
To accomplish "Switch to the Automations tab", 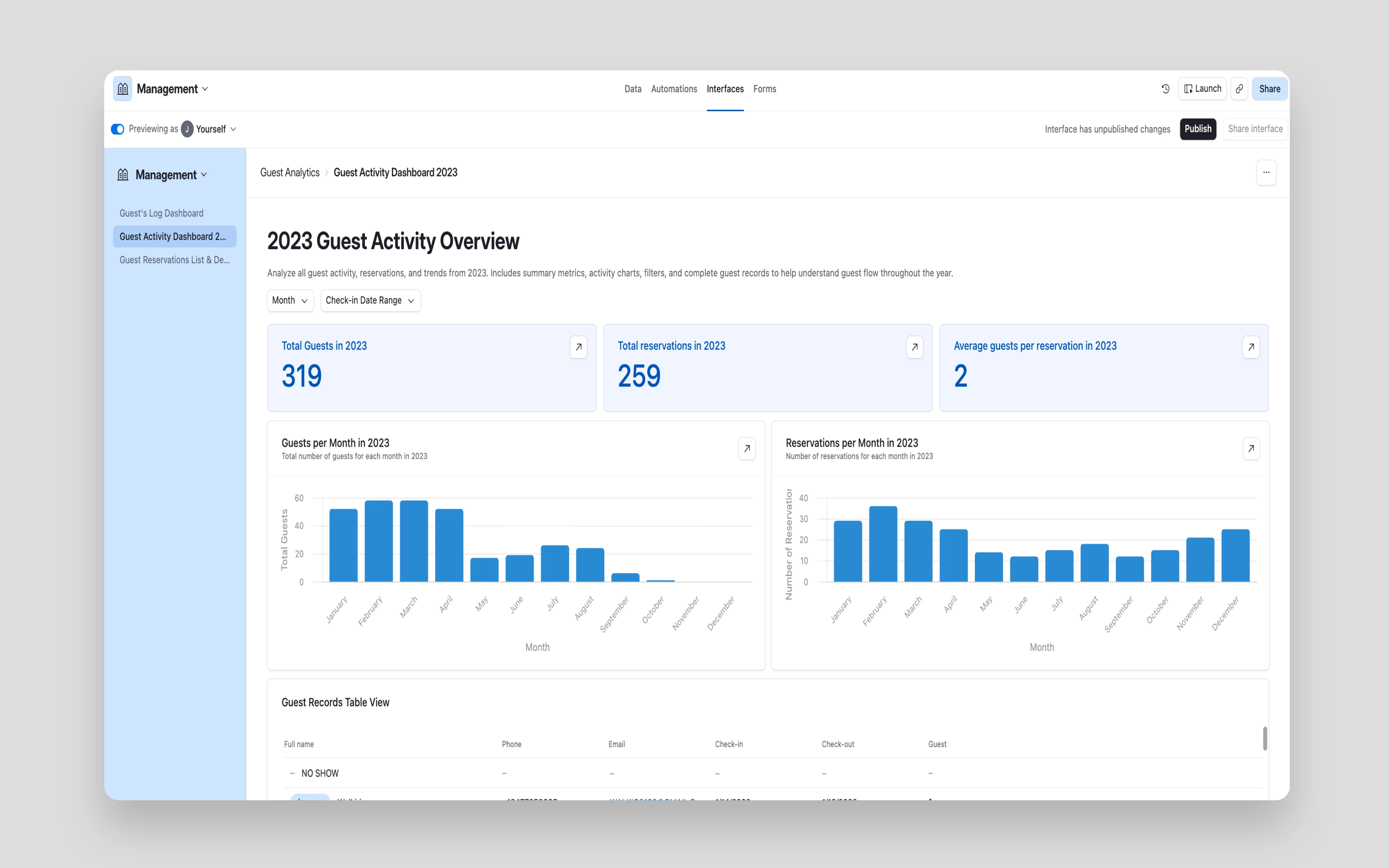I will pos(674,89).
